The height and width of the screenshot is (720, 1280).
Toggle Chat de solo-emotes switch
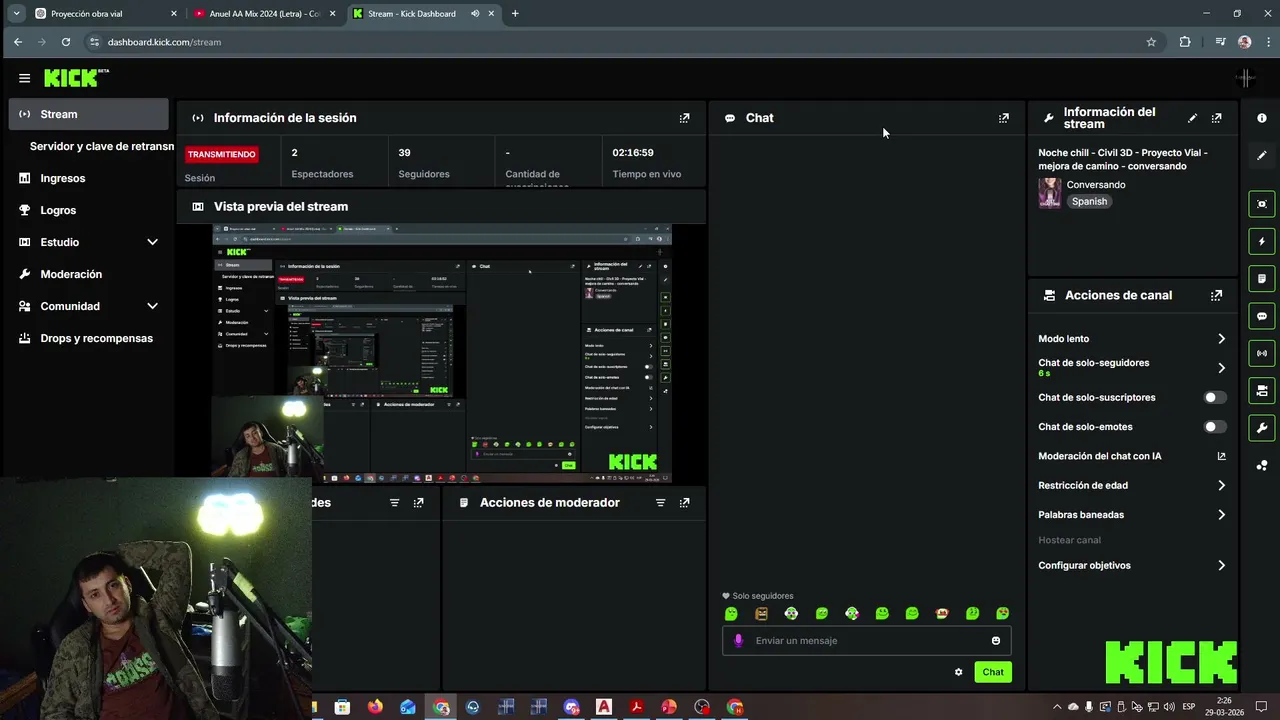coord(1215,427)
